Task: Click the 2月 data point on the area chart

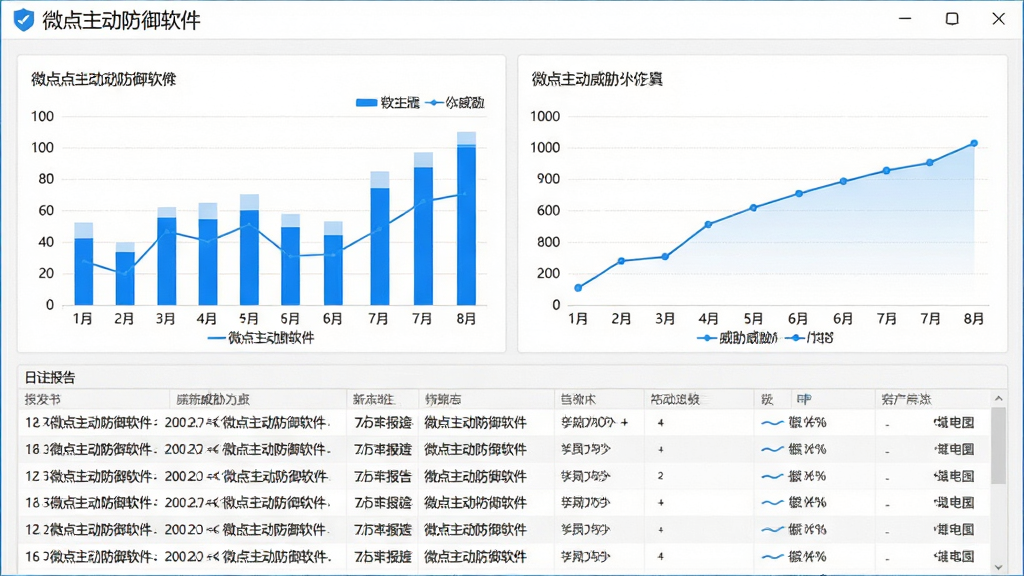Action: point(621,261)
